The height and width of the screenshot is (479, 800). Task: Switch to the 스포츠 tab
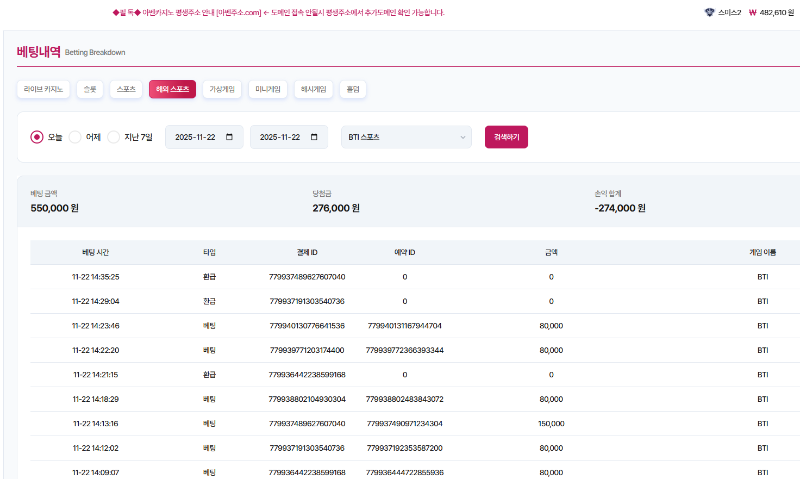126,89
